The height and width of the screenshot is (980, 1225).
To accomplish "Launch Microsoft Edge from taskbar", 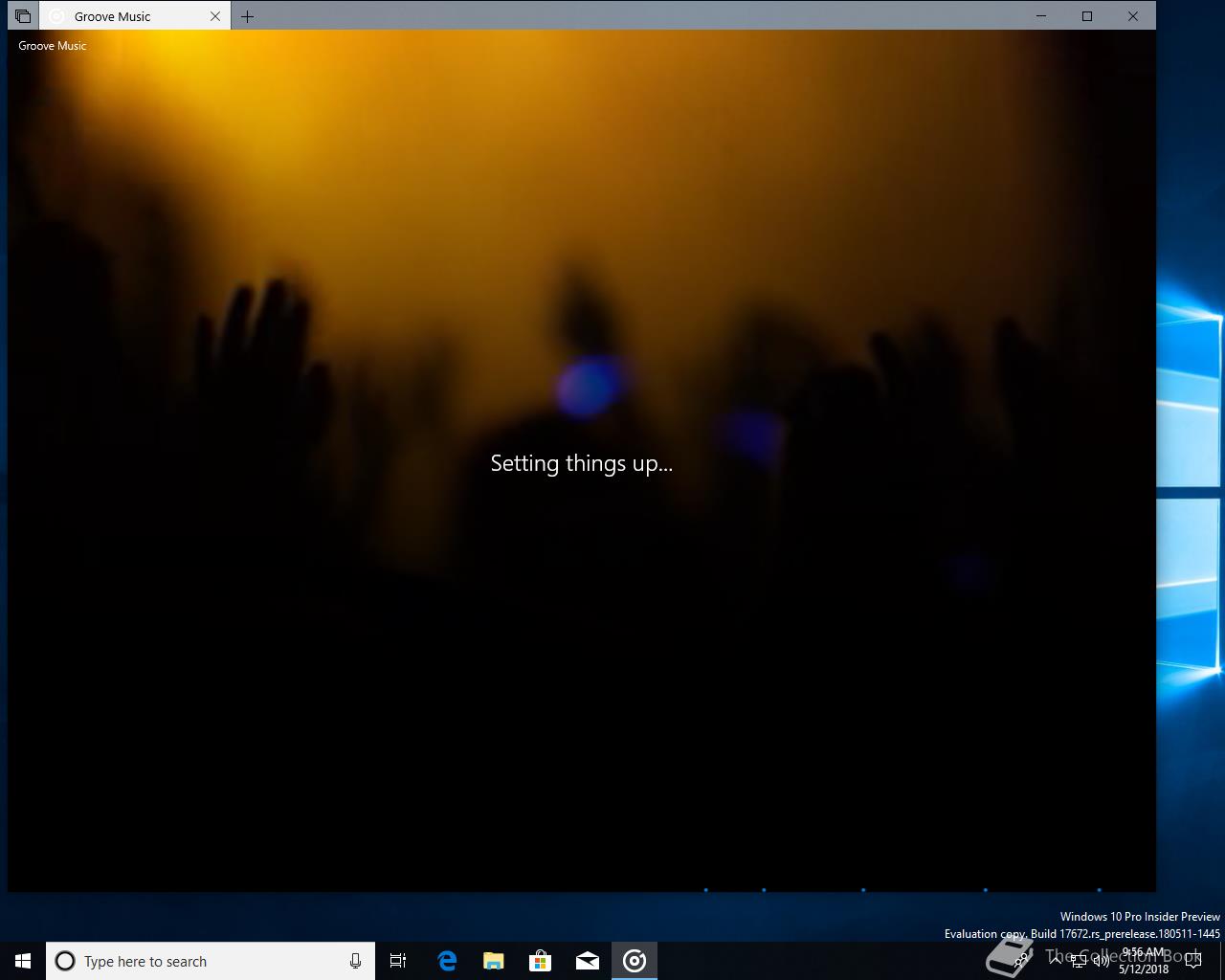I will click(447, 961).
